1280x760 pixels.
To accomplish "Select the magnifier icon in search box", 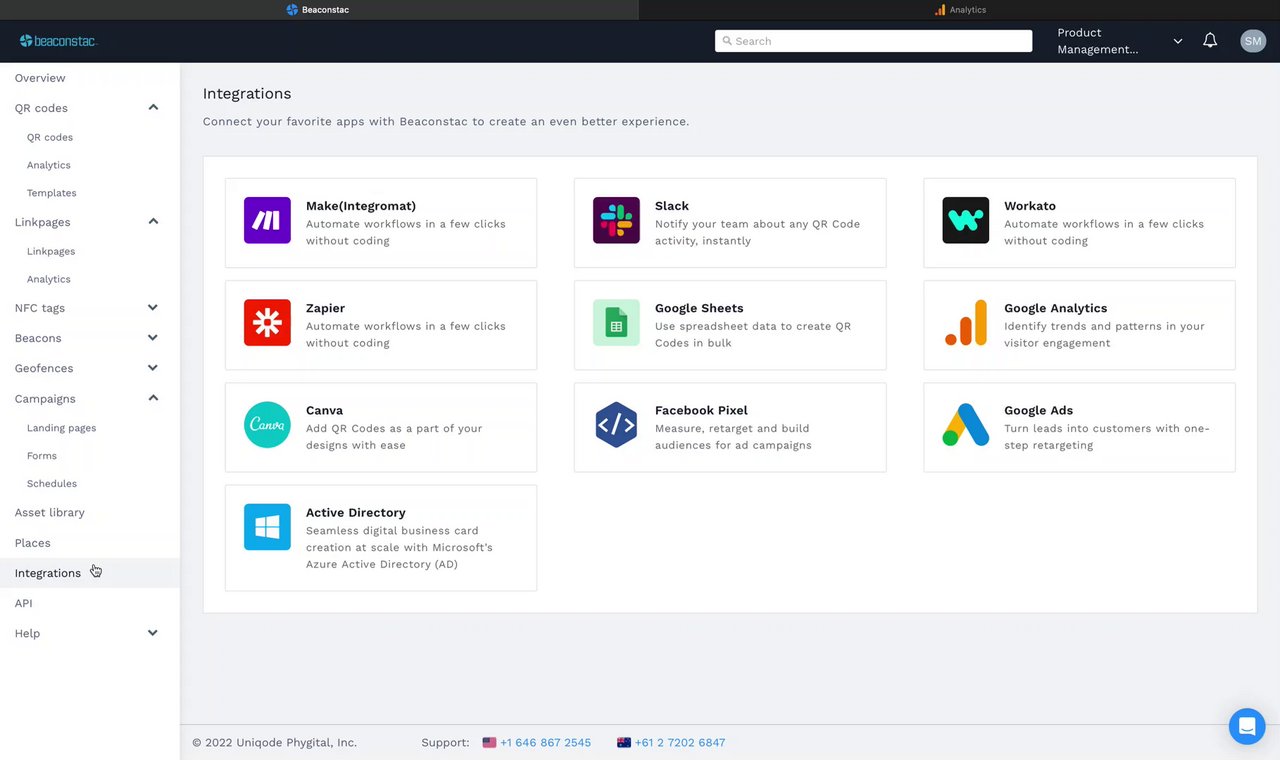I will 727,41.
